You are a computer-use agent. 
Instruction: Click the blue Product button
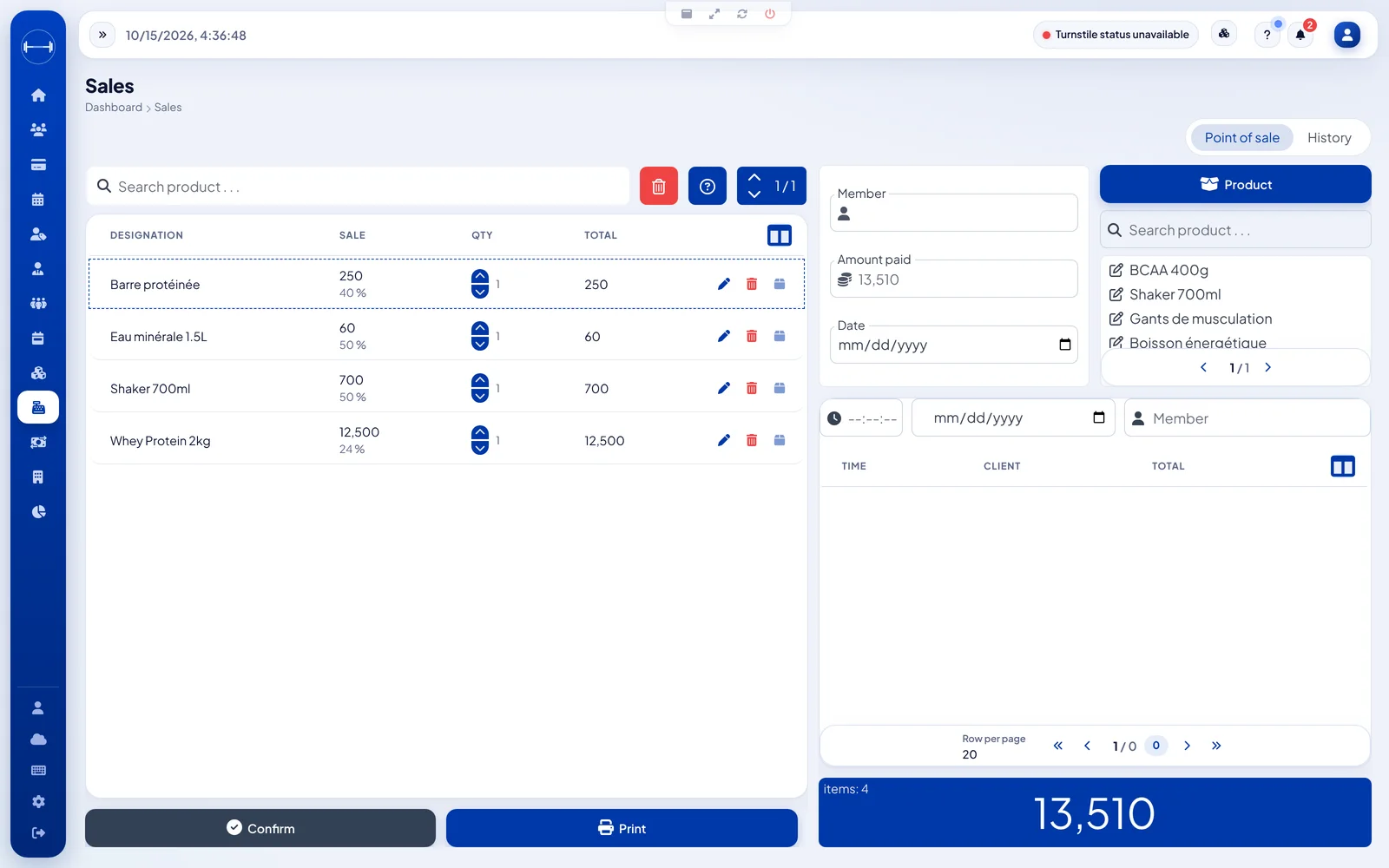click(x=1235, y=184)
